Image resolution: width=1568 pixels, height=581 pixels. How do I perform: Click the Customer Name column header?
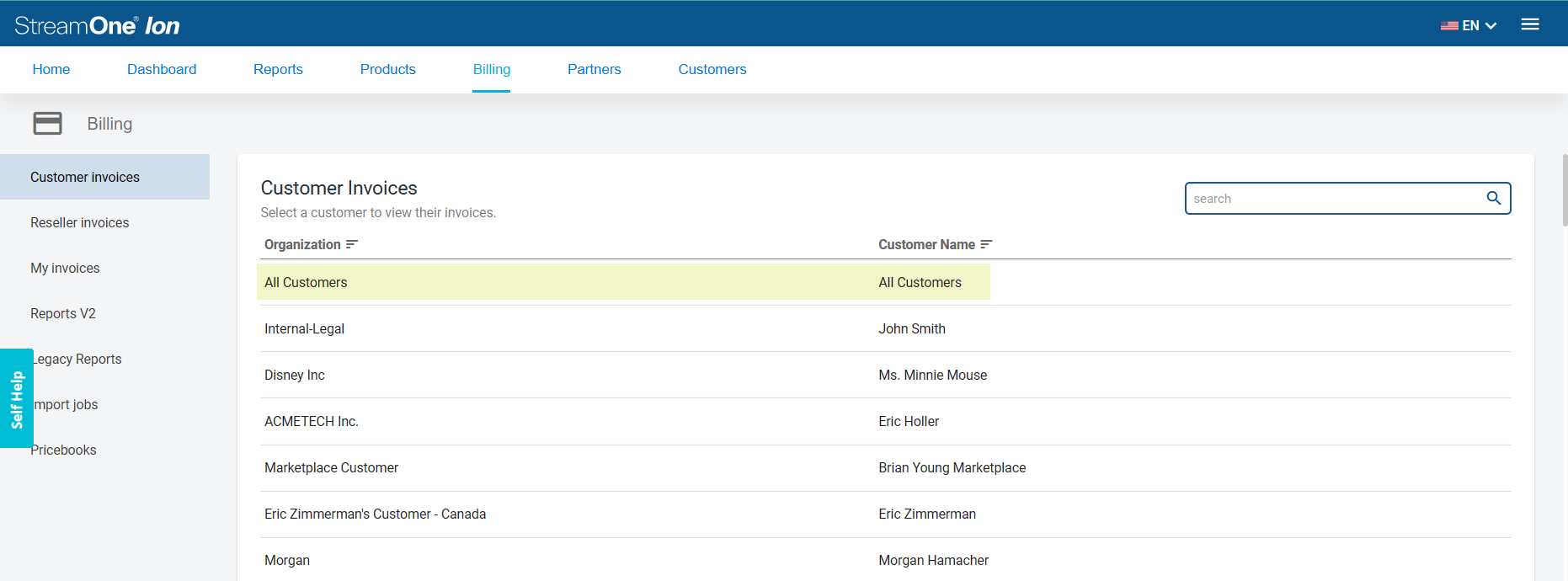(x=926, y=244)
